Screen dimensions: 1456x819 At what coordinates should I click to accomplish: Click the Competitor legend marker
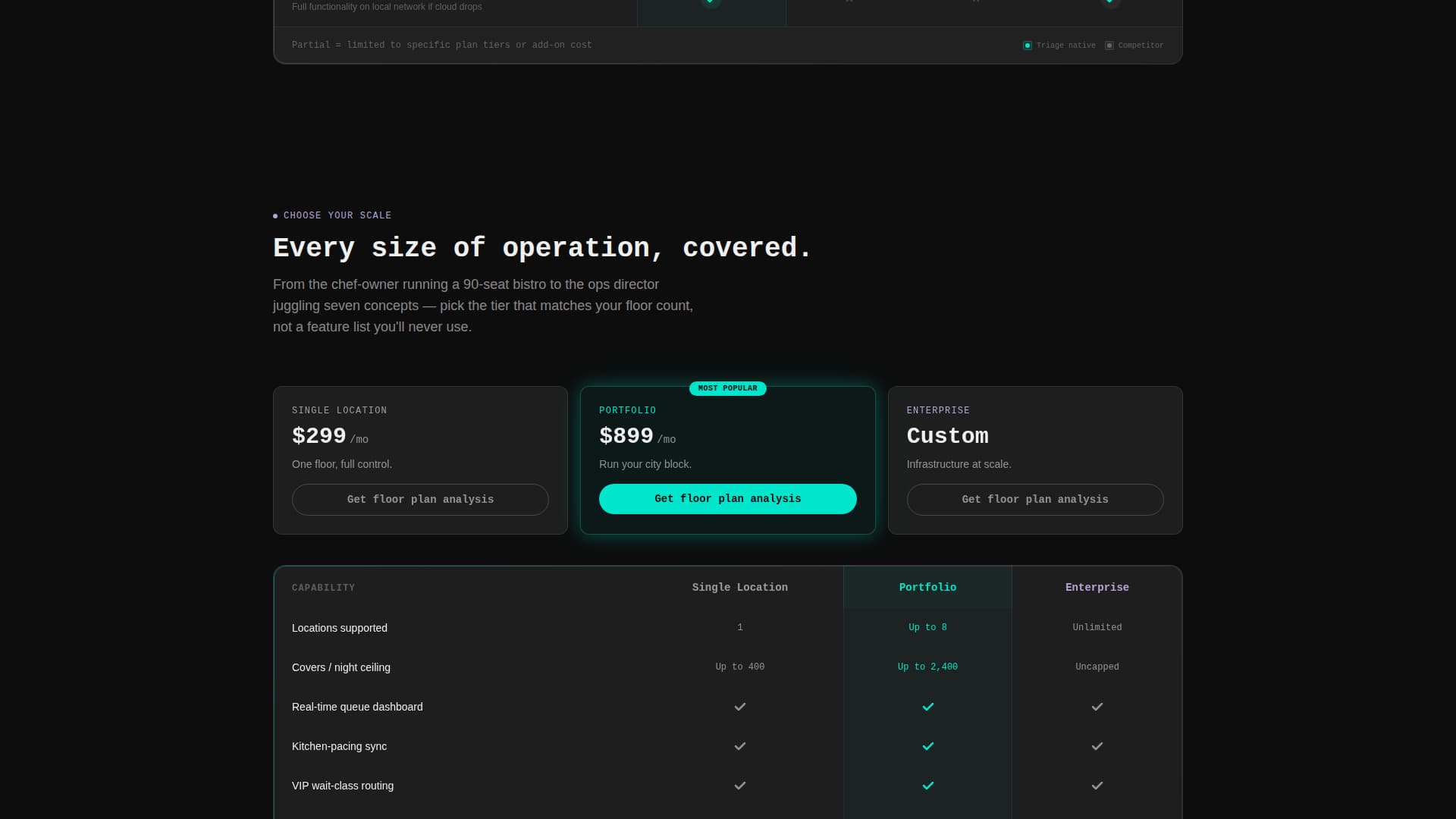[1109, 45]
